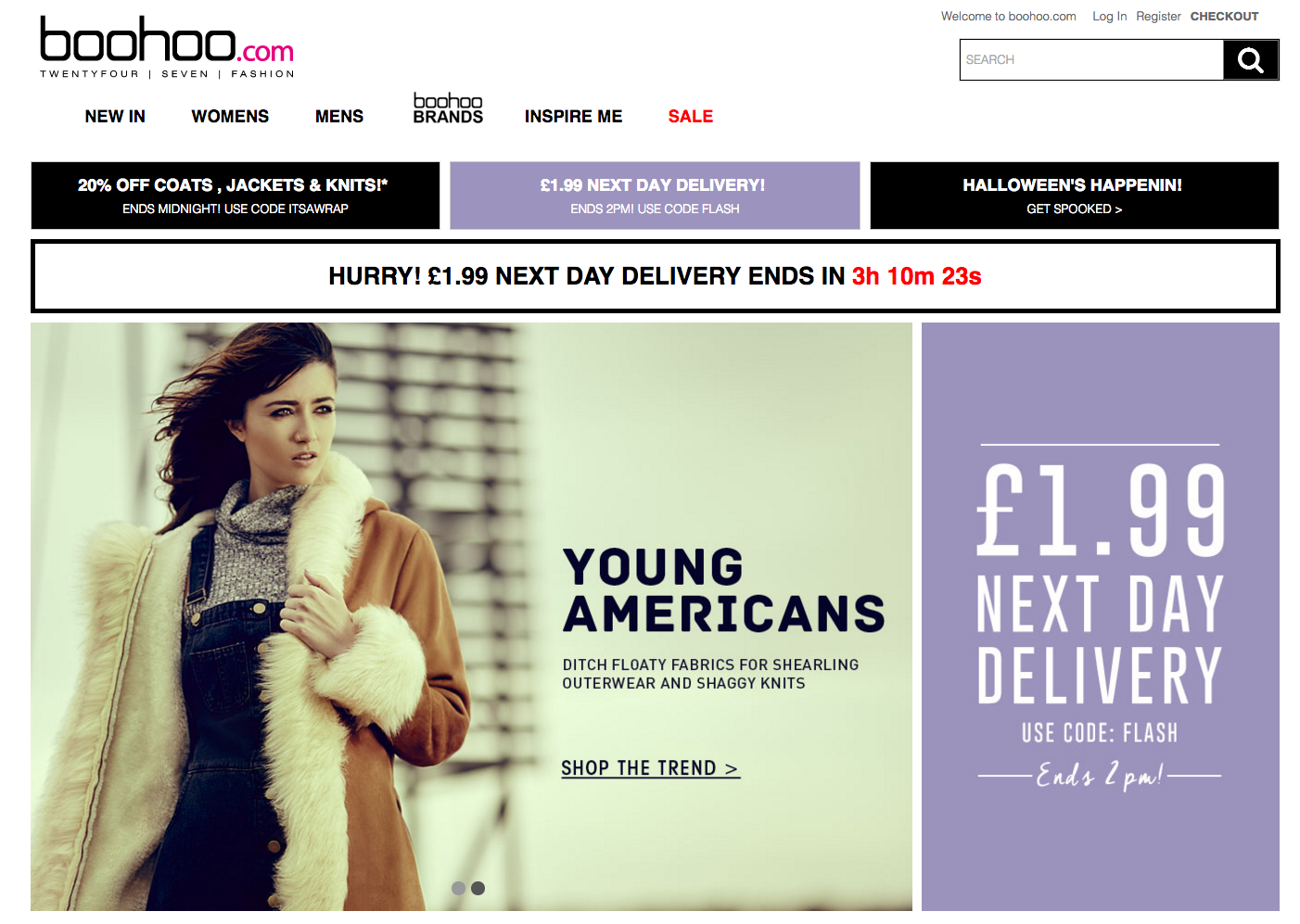Click the Log In link
This screenshot has height=924, width=1300.
click(x=1109, y=16)
